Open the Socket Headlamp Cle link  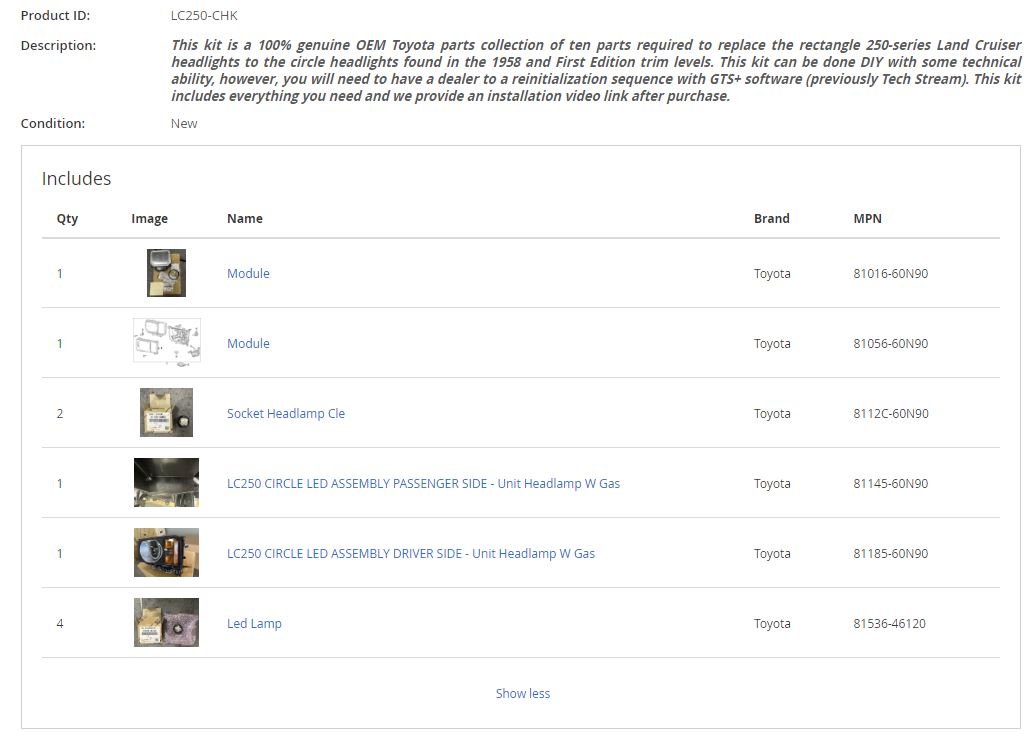click(286, 413)
